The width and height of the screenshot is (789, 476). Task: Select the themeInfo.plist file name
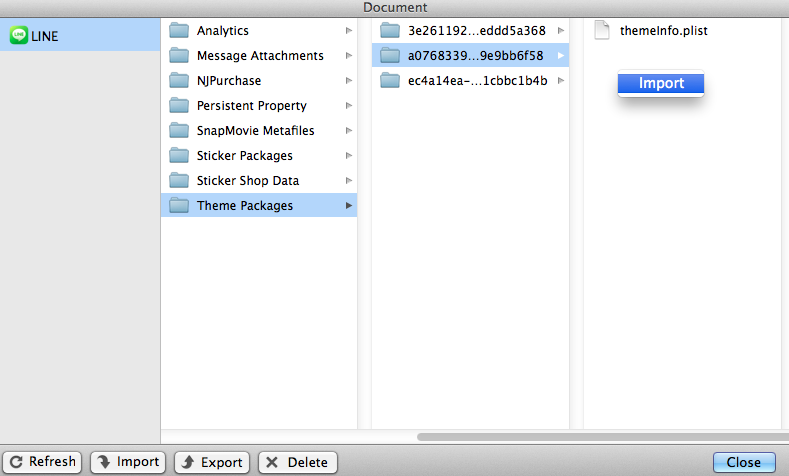tap(664, 31)
